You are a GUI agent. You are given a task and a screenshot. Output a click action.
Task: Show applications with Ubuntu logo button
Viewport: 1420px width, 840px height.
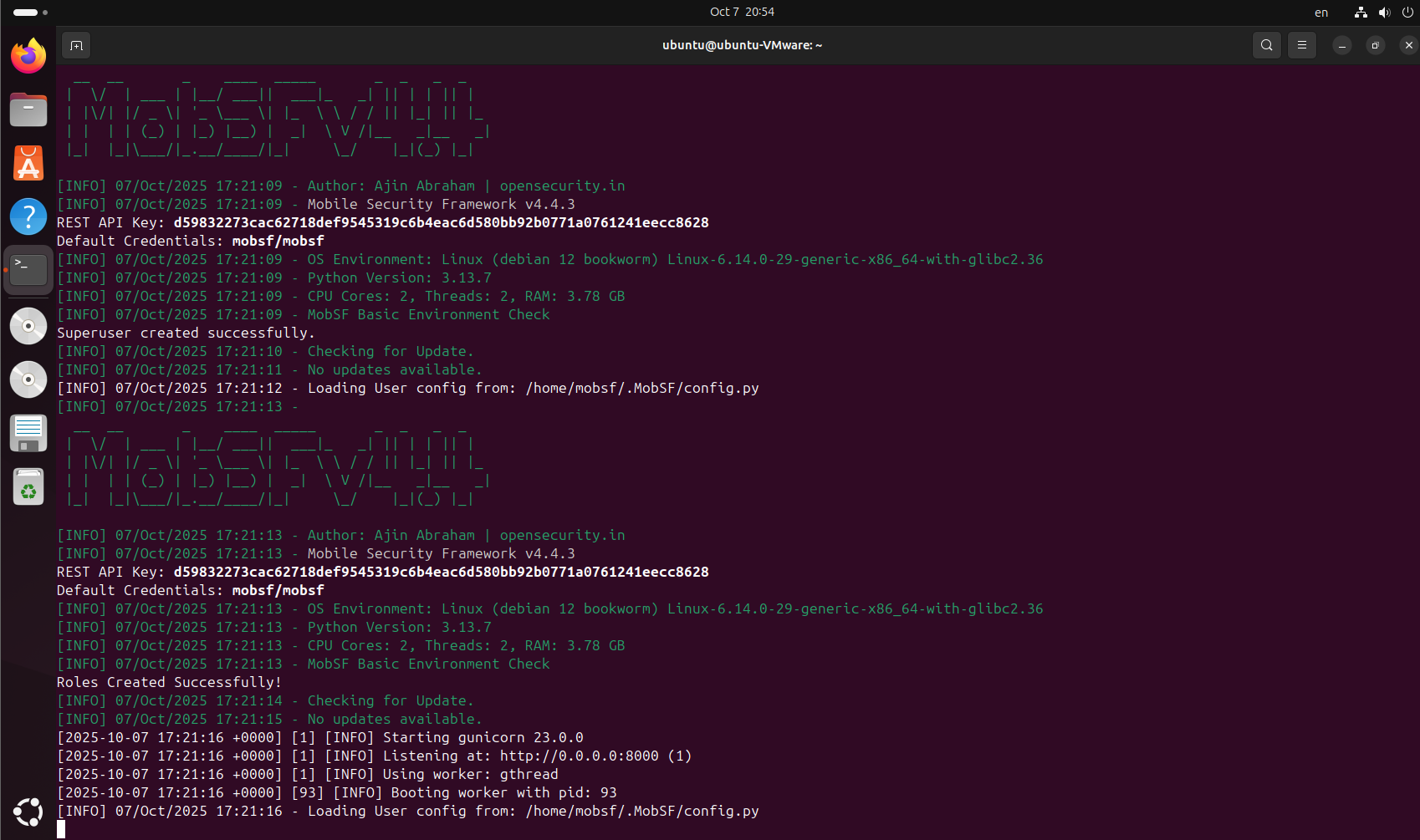click(28, 812)
